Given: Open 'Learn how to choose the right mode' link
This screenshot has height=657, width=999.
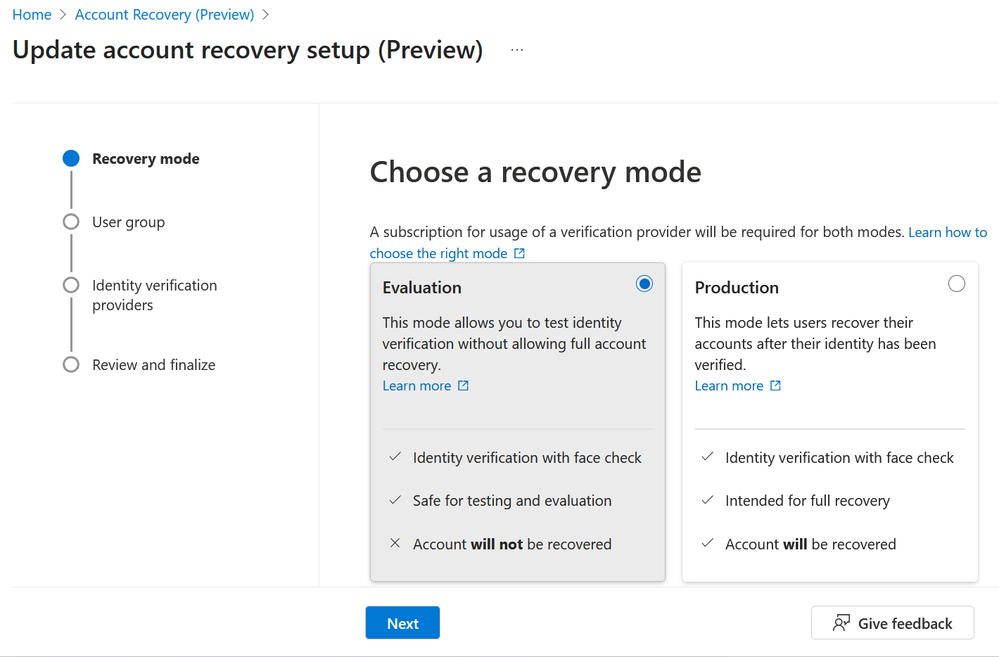Looking at the screenshot, I should coord(946,232).
